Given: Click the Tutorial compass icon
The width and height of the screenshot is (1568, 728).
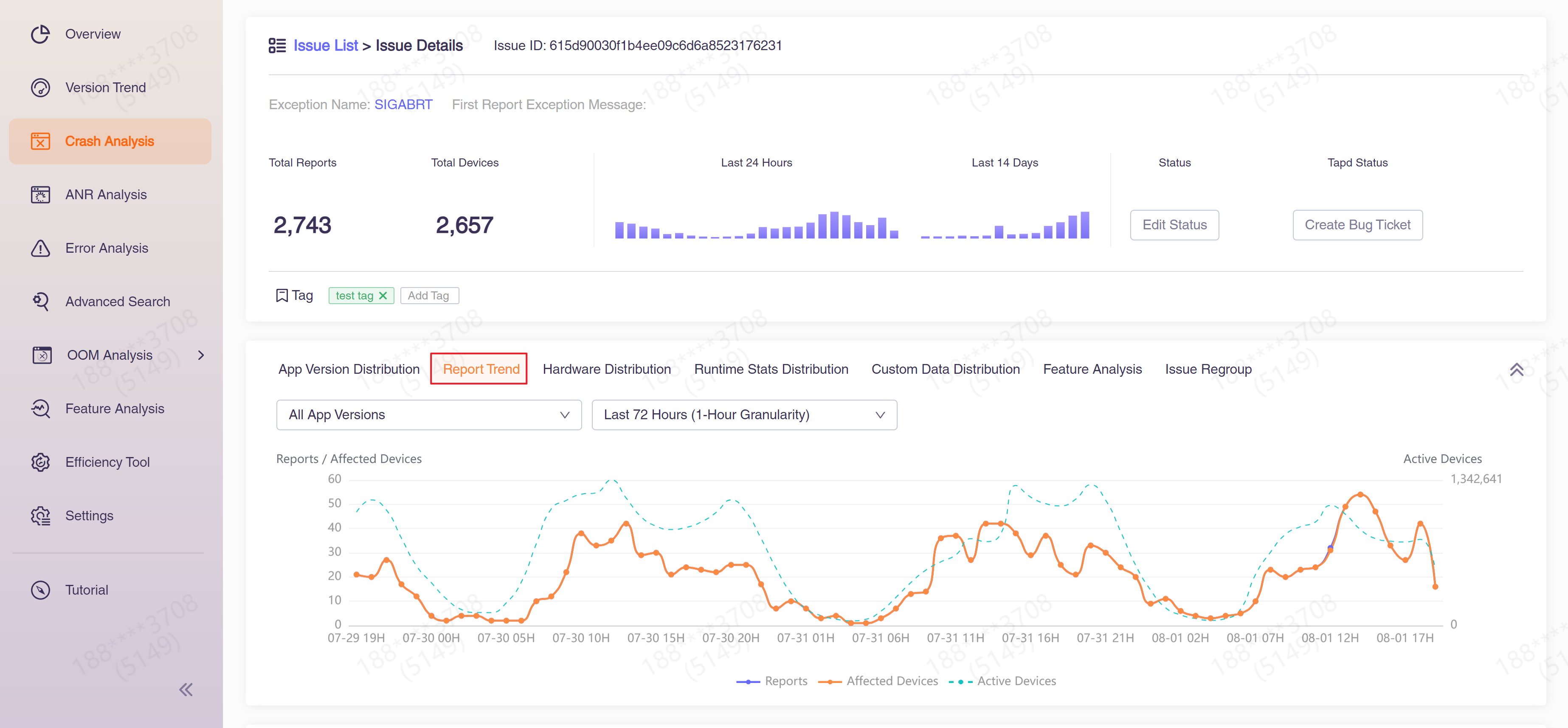Looking at the screenshot, I should pyautogui.click(x=40, y=590).
